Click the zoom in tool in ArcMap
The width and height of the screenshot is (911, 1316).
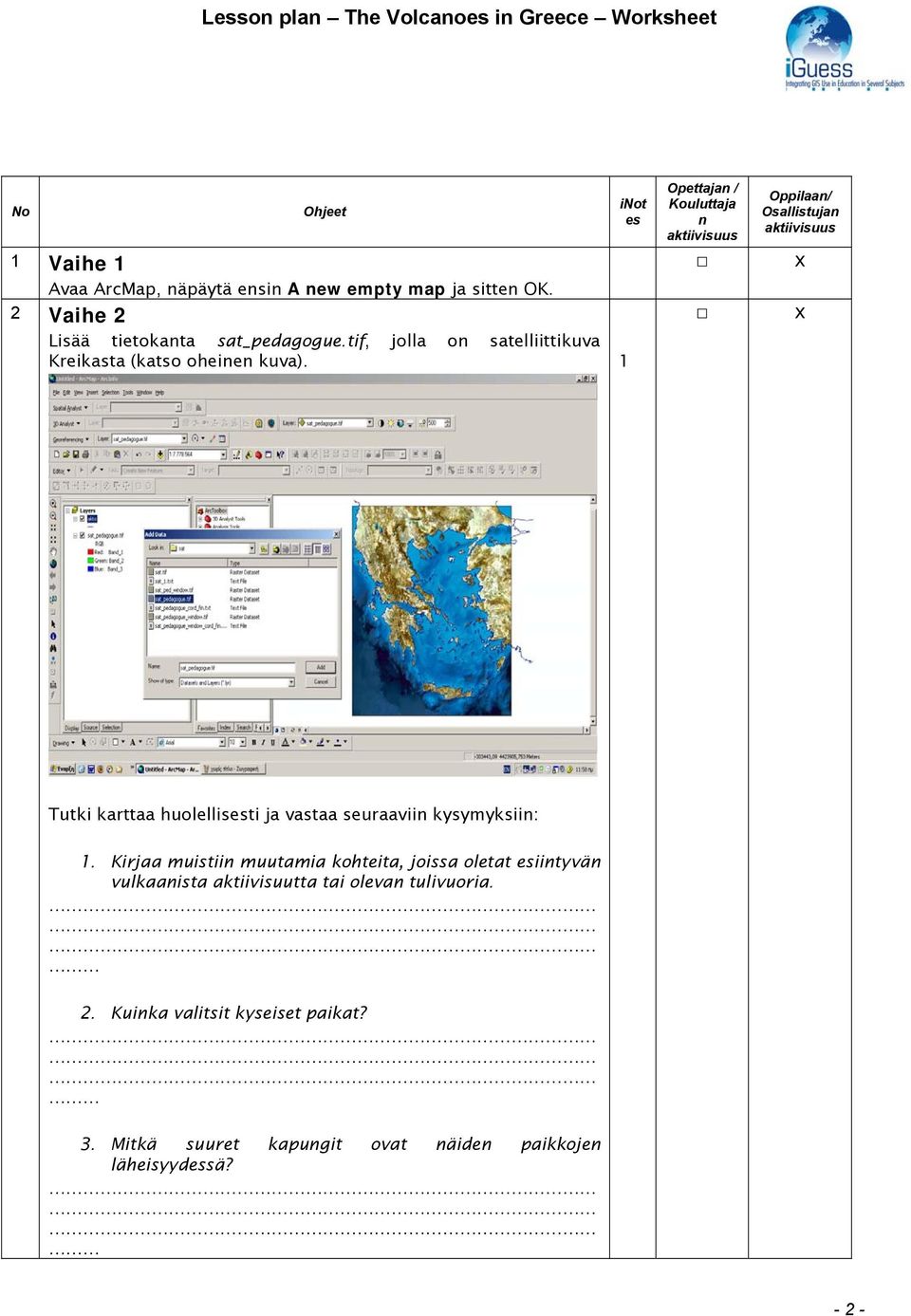pos(53,505)
